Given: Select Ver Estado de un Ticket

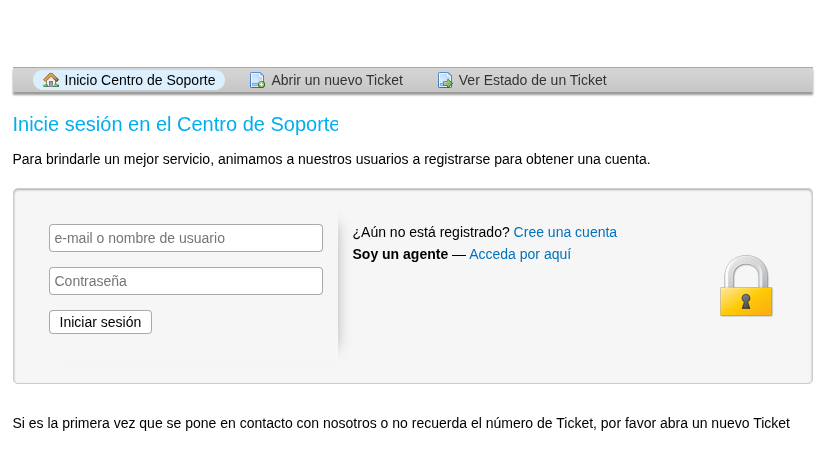Looking at the screenshot, I should click(532, 80).
